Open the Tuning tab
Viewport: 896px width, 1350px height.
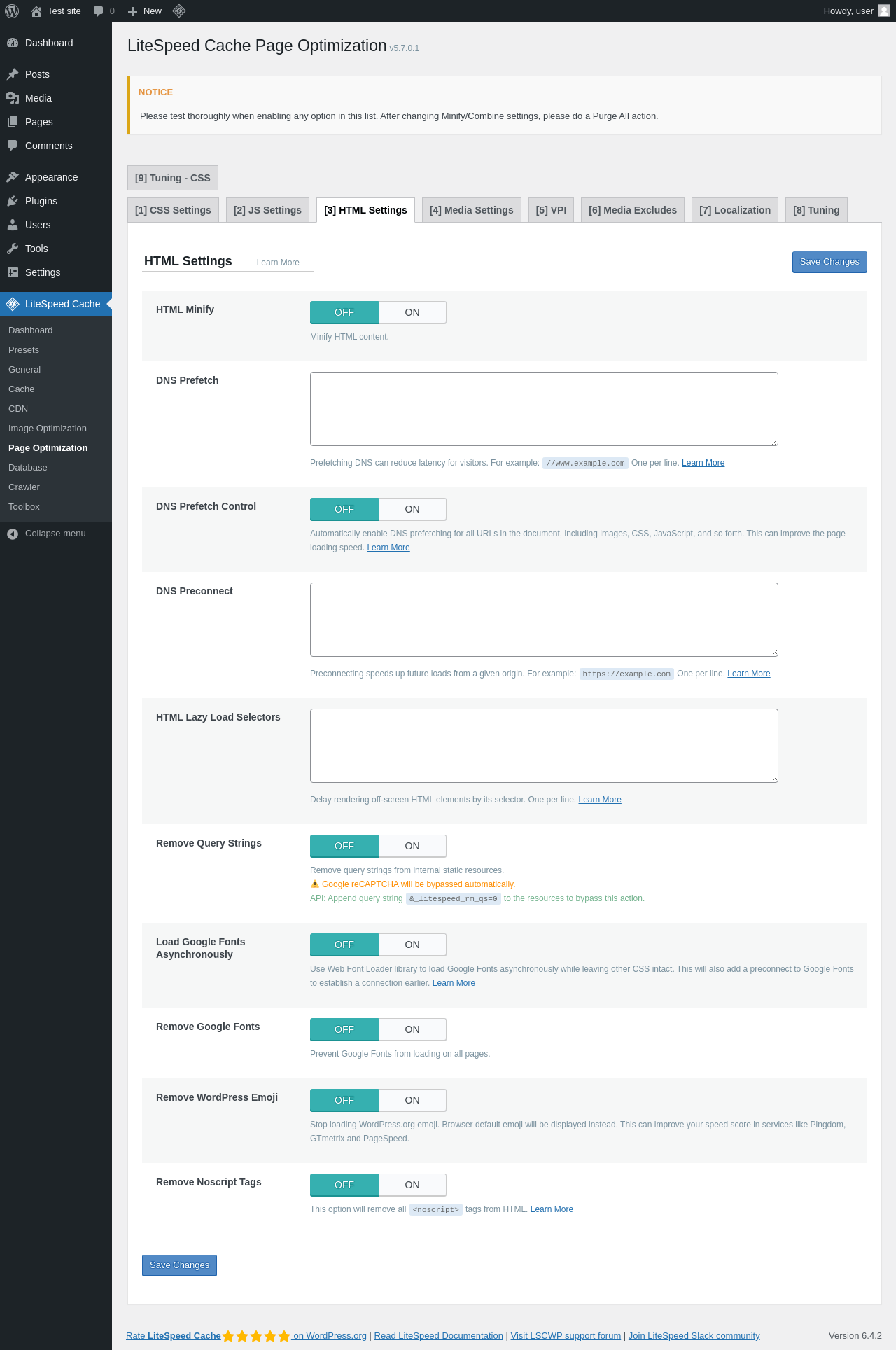pos(816,210)
